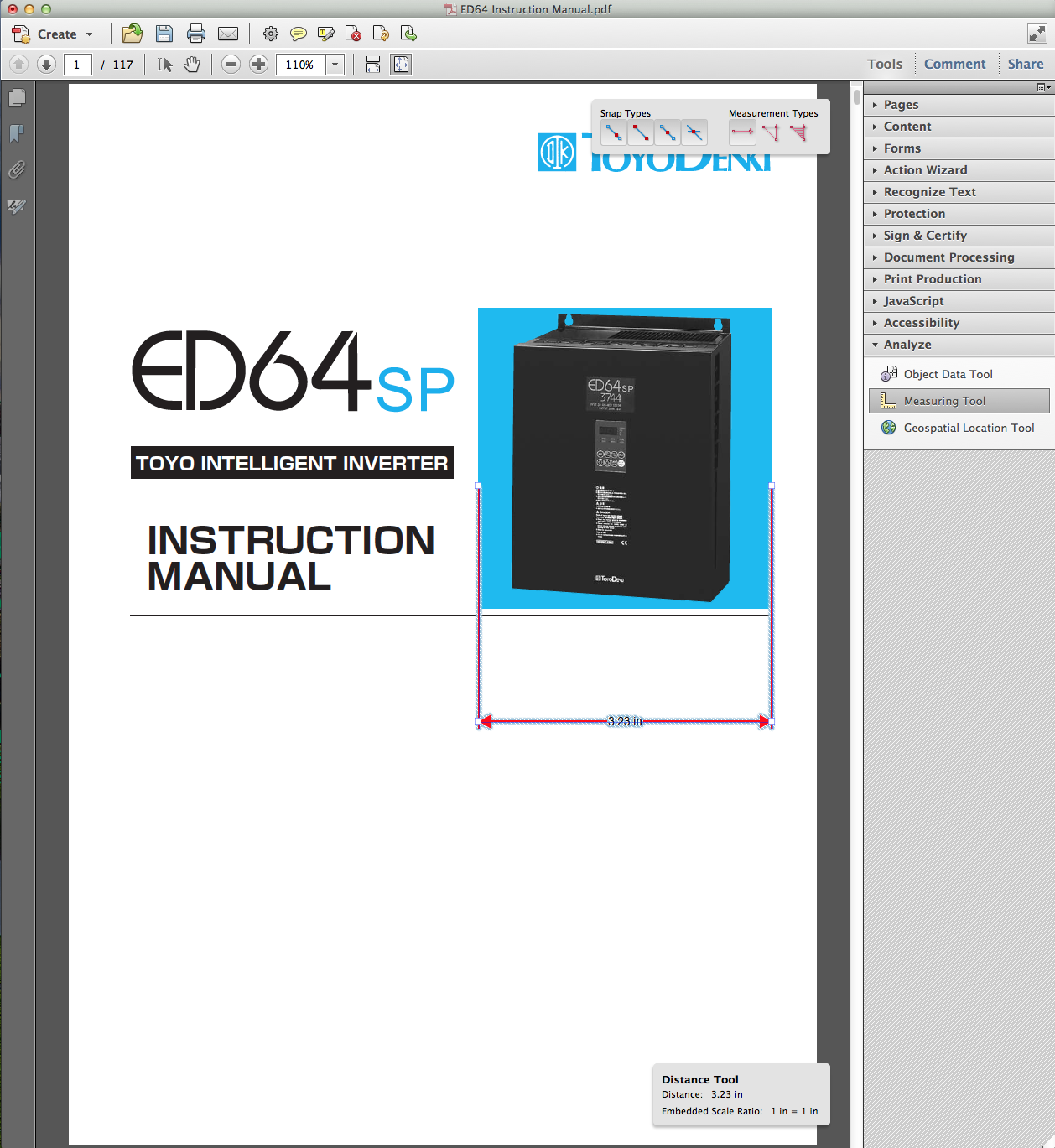1055x1148 pixels.
Task: Expand the Pages panel section
Action: [x=959, y=105]
